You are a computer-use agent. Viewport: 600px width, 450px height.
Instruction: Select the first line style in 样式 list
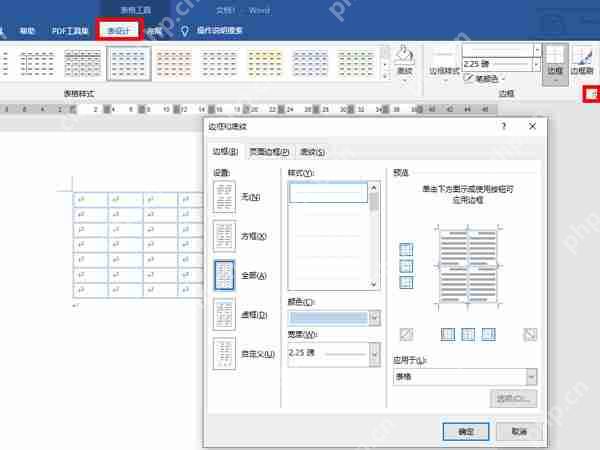pyautogui.click(x=328, y=192)
